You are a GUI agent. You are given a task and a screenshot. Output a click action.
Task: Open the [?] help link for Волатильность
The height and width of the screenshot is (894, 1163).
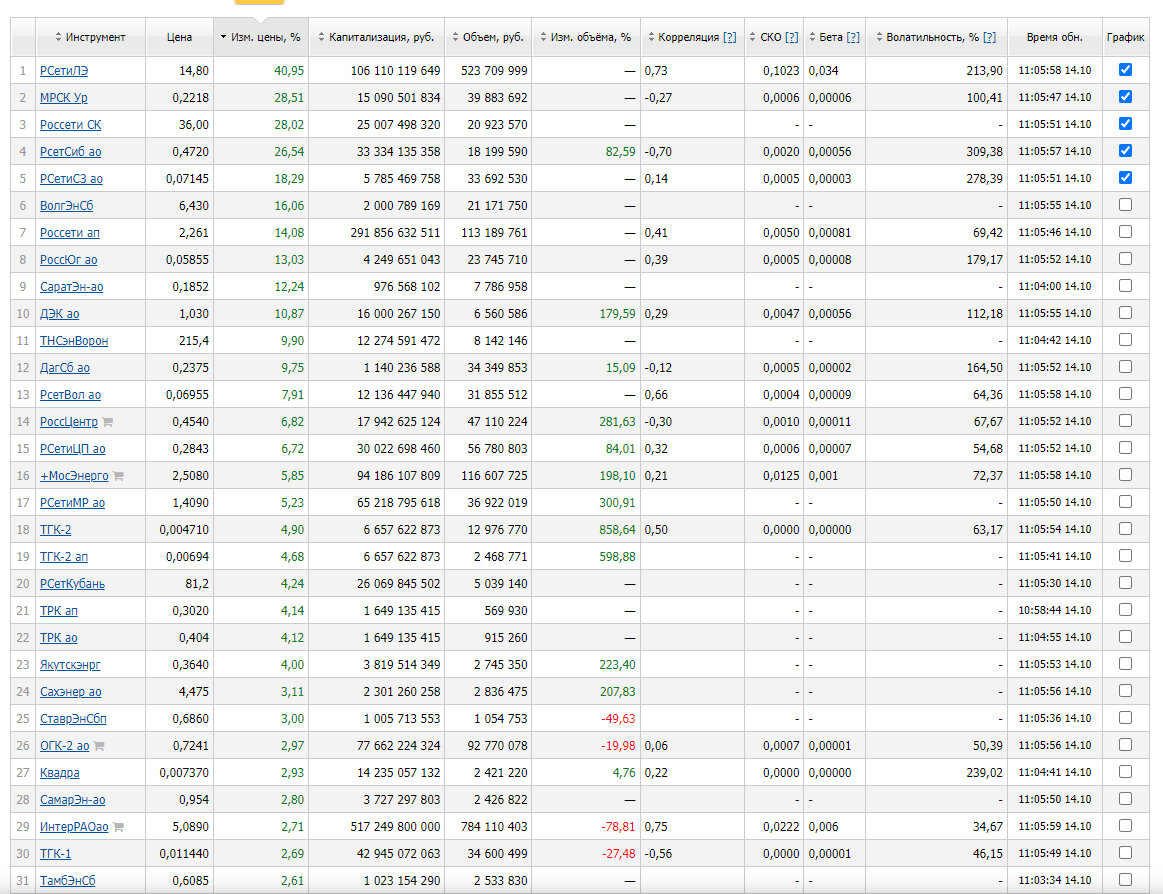(x=989, y=37)
